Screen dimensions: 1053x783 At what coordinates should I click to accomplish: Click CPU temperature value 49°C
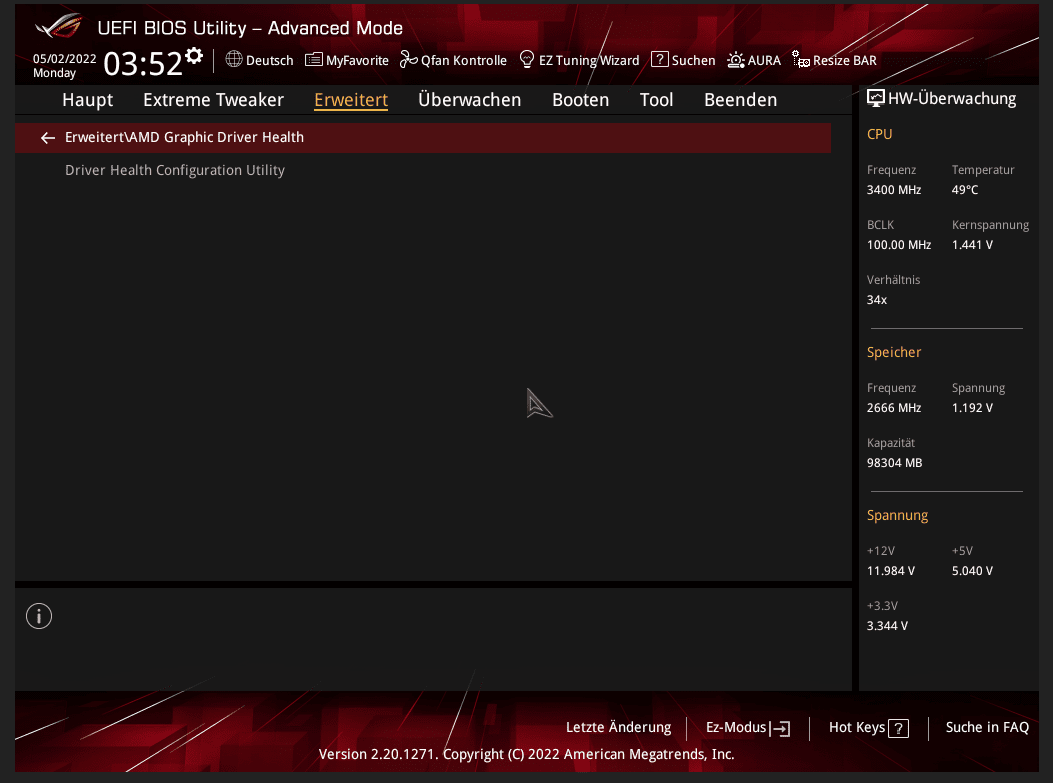(x=965, y=190)
